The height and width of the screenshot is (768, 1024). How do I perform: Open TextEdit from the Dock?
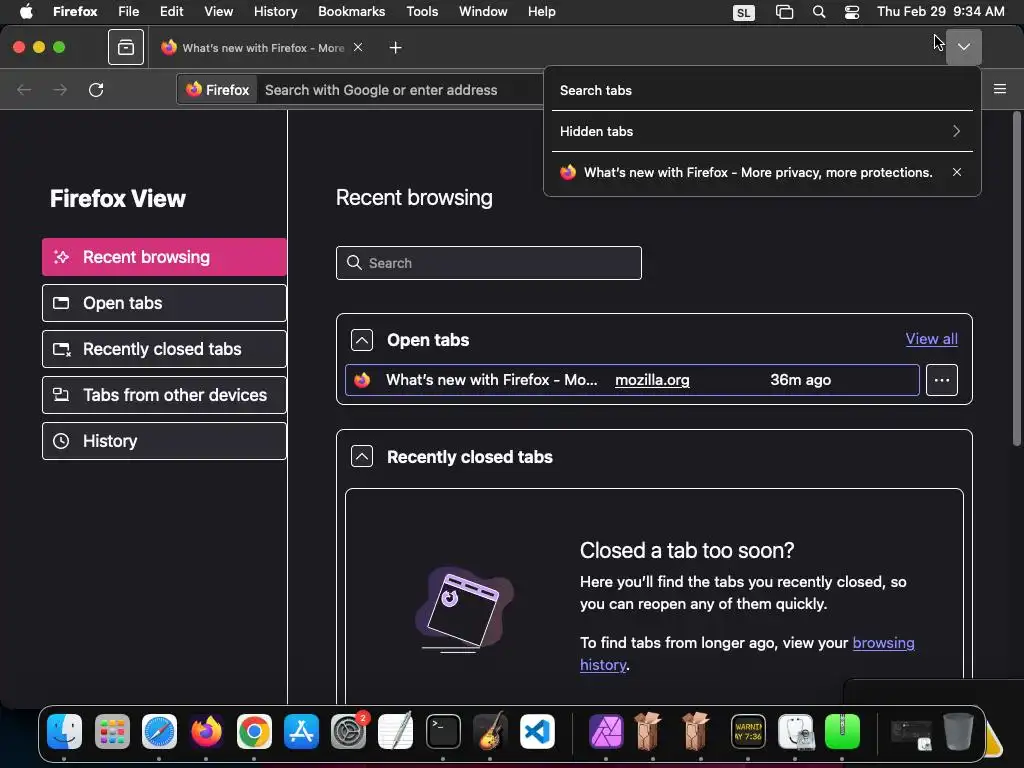pos(396,731)
